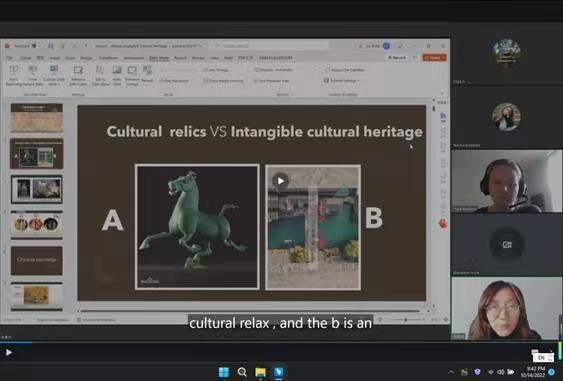Expand the Custom Slide Show dropdown

point(54,75)
